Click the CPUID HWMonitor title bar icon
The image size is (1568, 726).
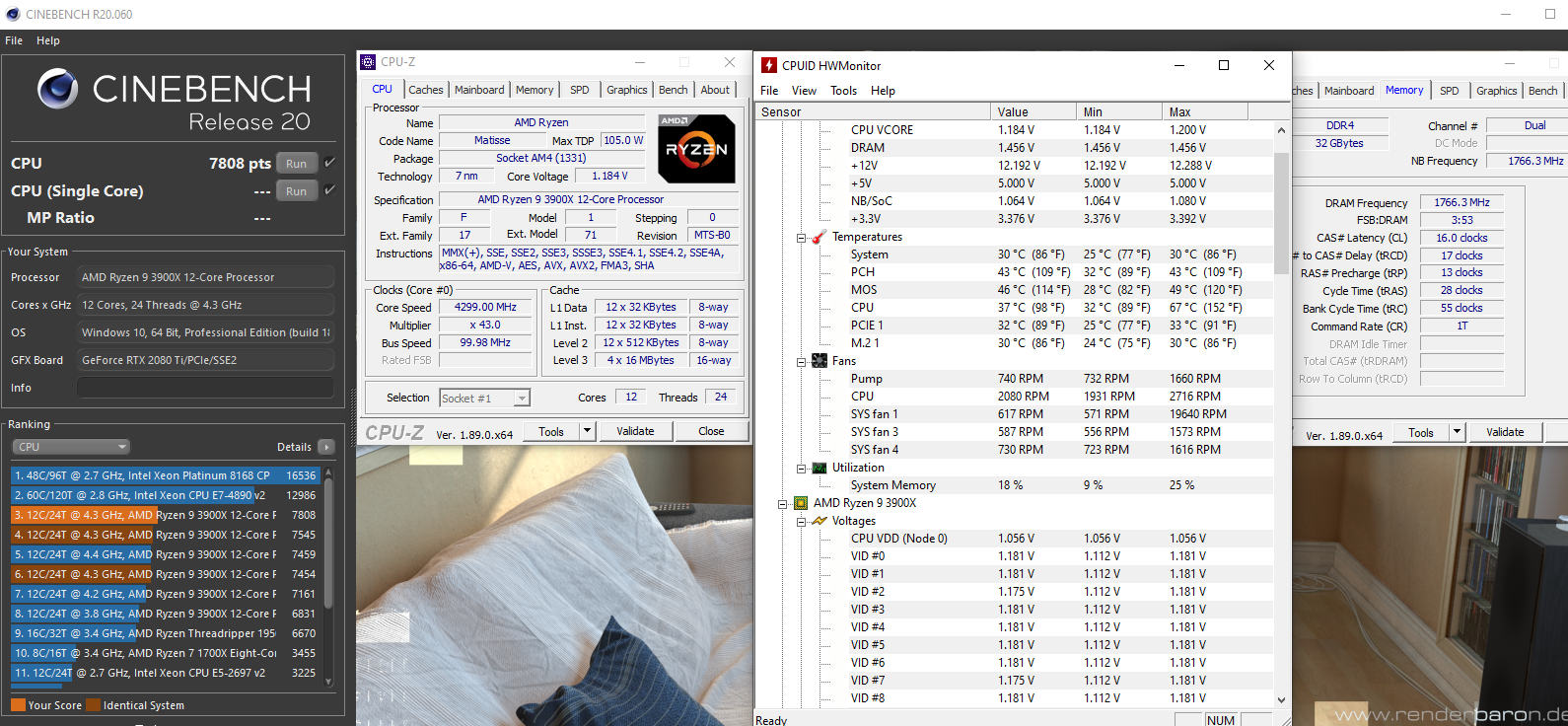click(769, 65)
